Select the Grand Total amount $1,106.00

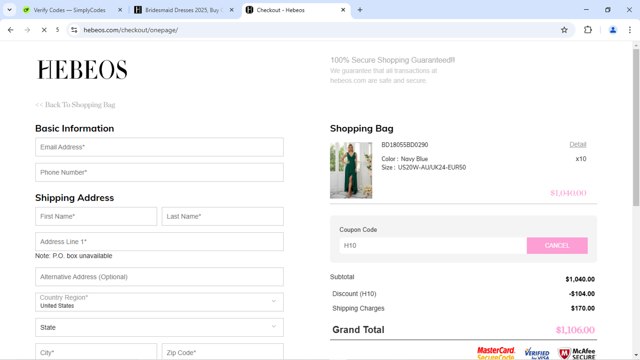coord(575,330)
